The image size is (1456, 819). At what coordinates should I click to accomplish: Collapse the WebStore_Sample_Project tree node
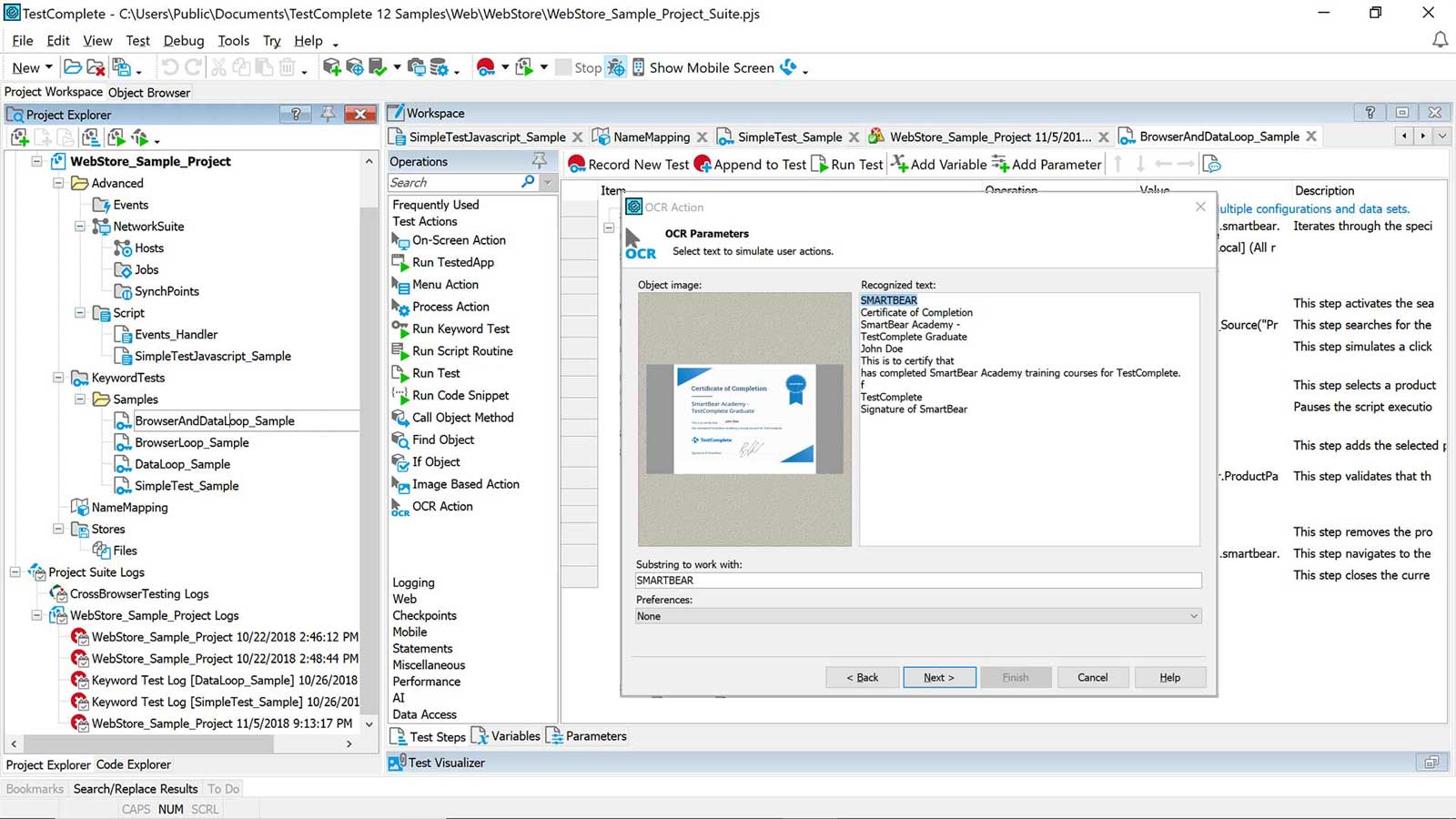tap(37, 161)
